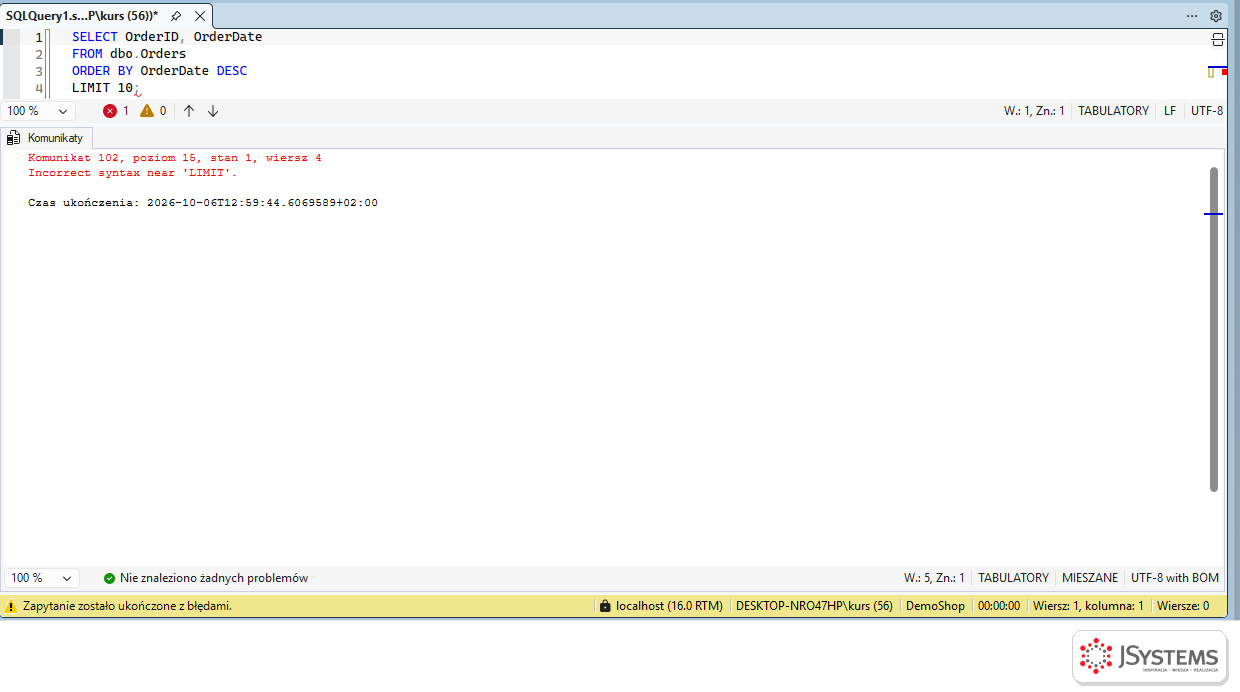Click the messages pane vertical scrollbar
This screenshot has width=1240, height=692.
tap(1214, 329)
